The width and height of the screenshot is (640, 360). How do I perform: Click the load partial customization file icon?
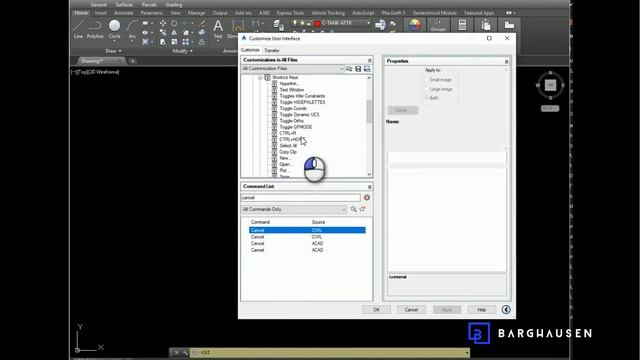point(349,69)
